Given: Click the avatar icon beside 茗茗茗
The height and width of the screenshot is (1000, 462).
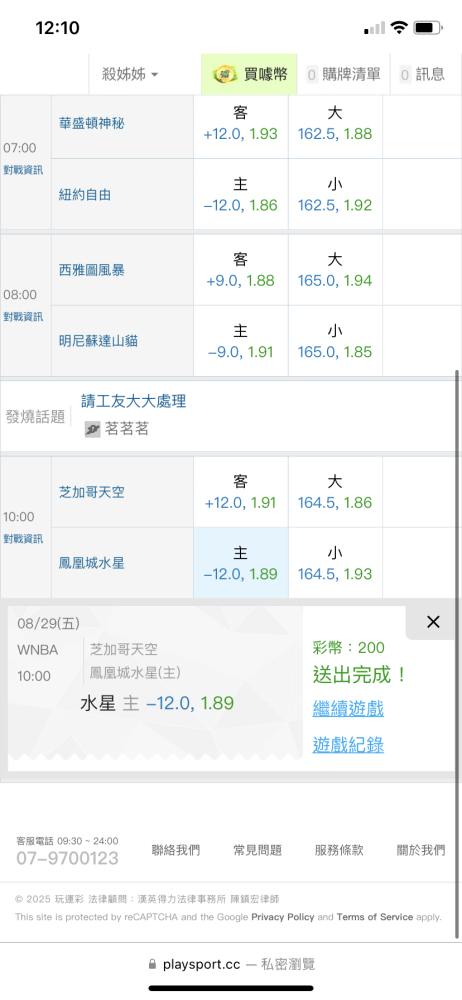Looking at the screenshot, I should point(93,429).
